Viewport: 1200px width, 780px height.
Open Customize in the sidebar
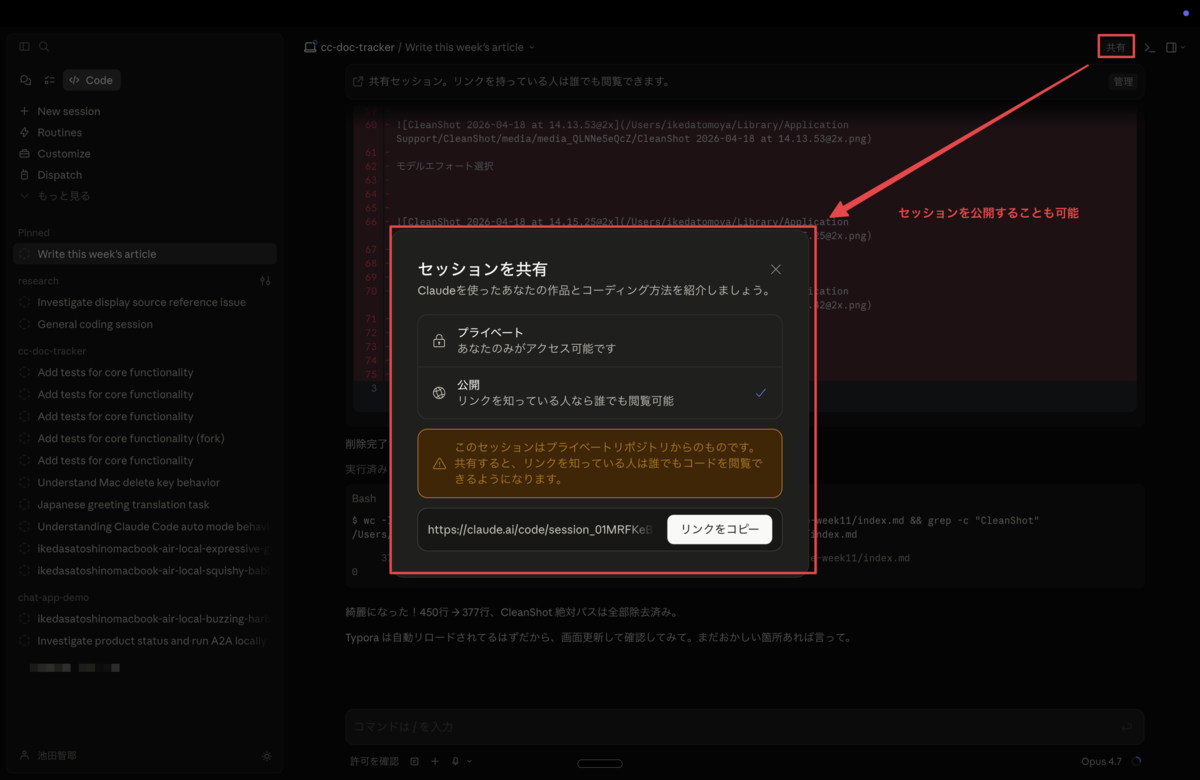point(63,154)
